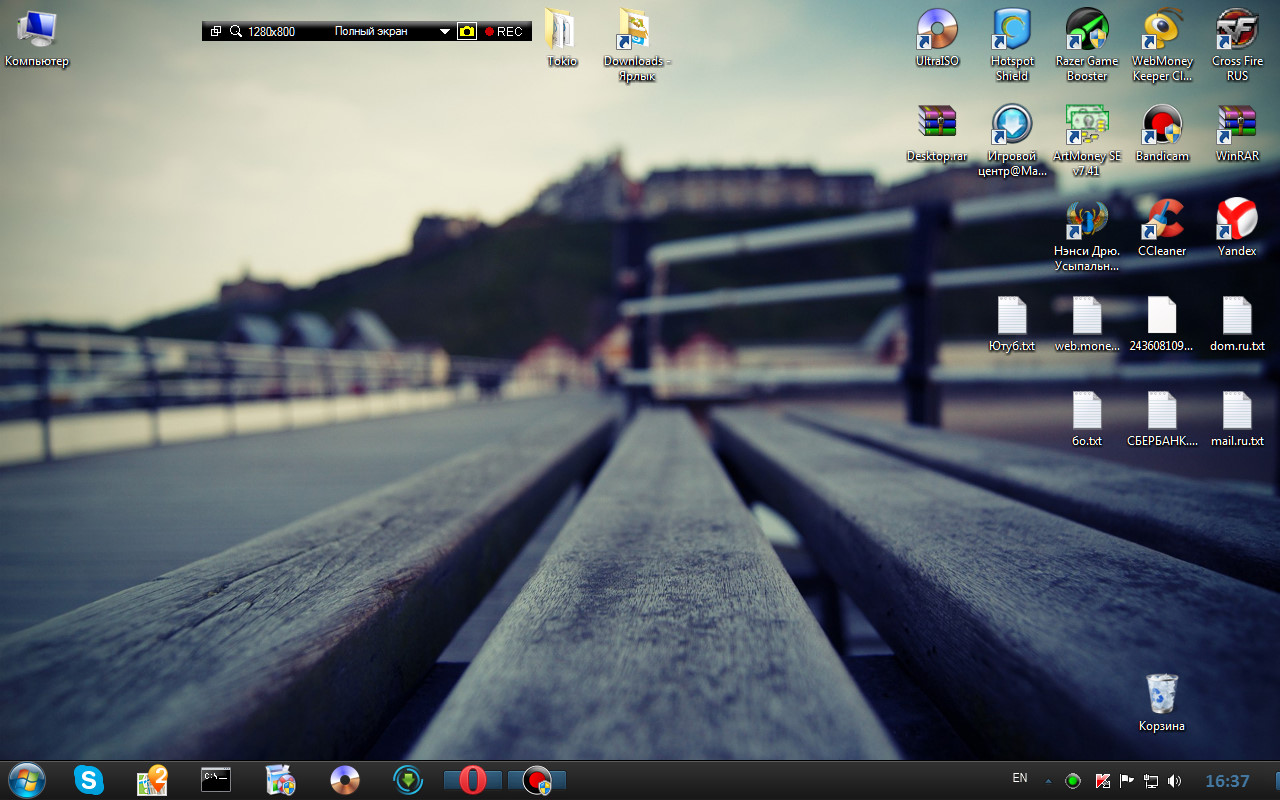1280x800 pixels.
Task: Open the Desktop.rar archive
Action: (937, 133)
